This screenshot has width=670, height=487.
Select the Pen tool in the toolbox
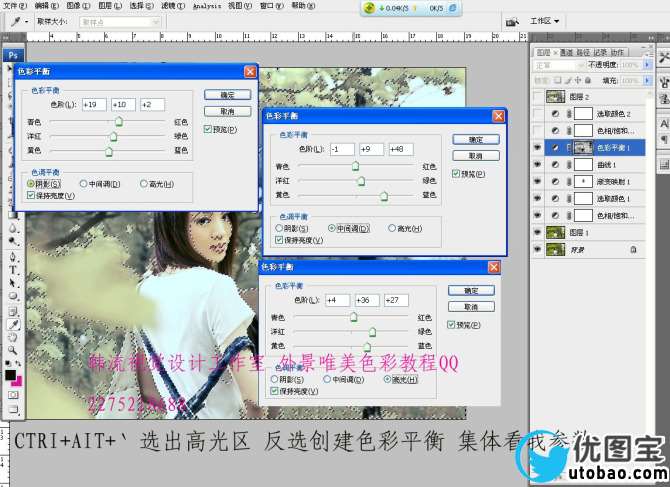[x=13, y=257]
